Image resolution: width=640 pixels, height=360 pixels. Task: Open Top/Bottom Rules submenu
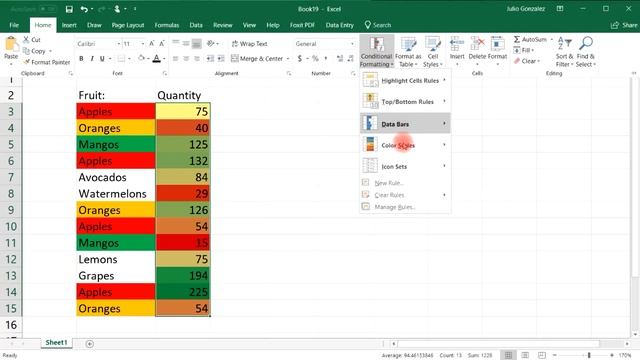pyautogui.click(x=405, y=102)
